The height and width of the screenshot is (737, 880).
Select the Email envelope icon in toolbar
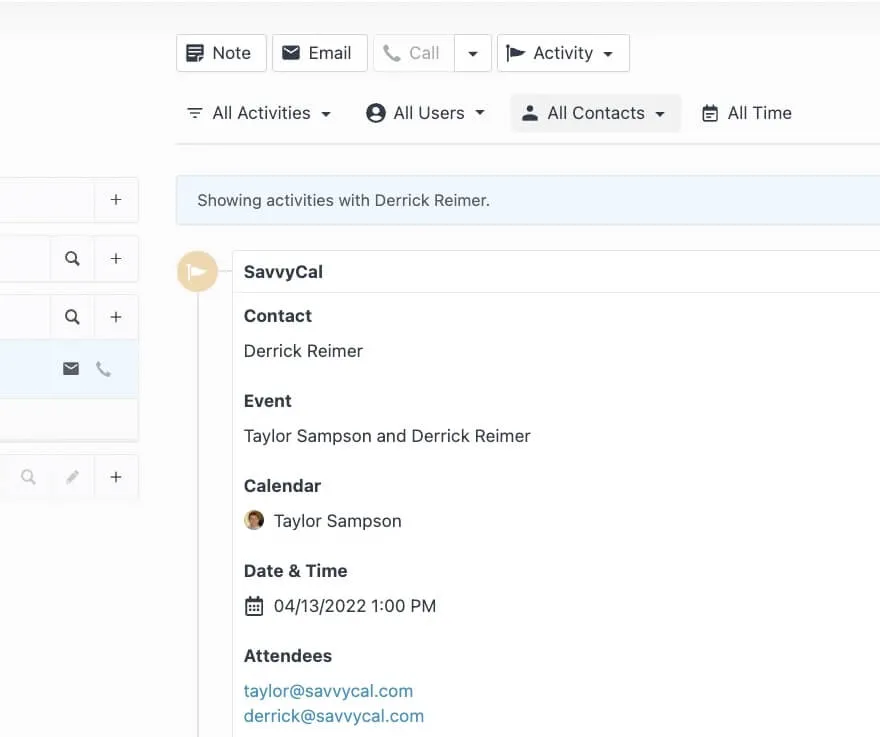point(293,52)
